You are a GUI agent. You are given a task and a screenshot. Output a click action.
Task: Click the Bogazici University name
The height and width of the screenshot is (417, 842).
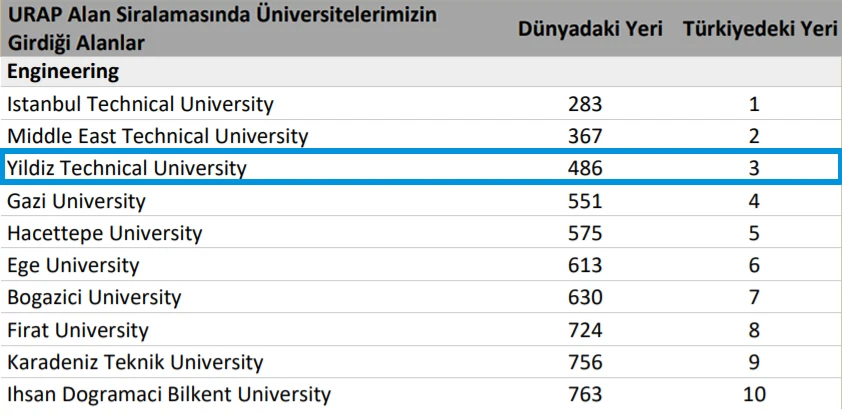(94, 297)
